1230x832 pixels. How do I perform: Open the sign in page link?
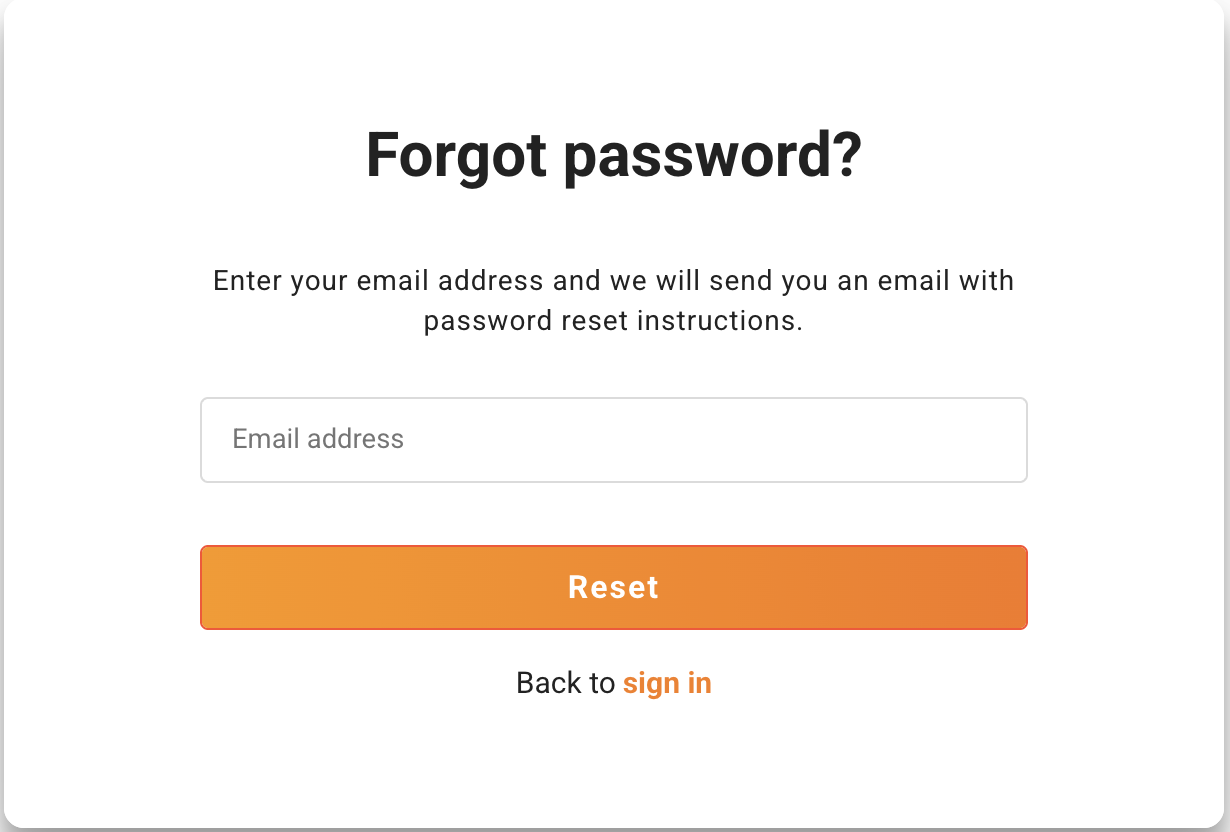click(x=667, y=683)
